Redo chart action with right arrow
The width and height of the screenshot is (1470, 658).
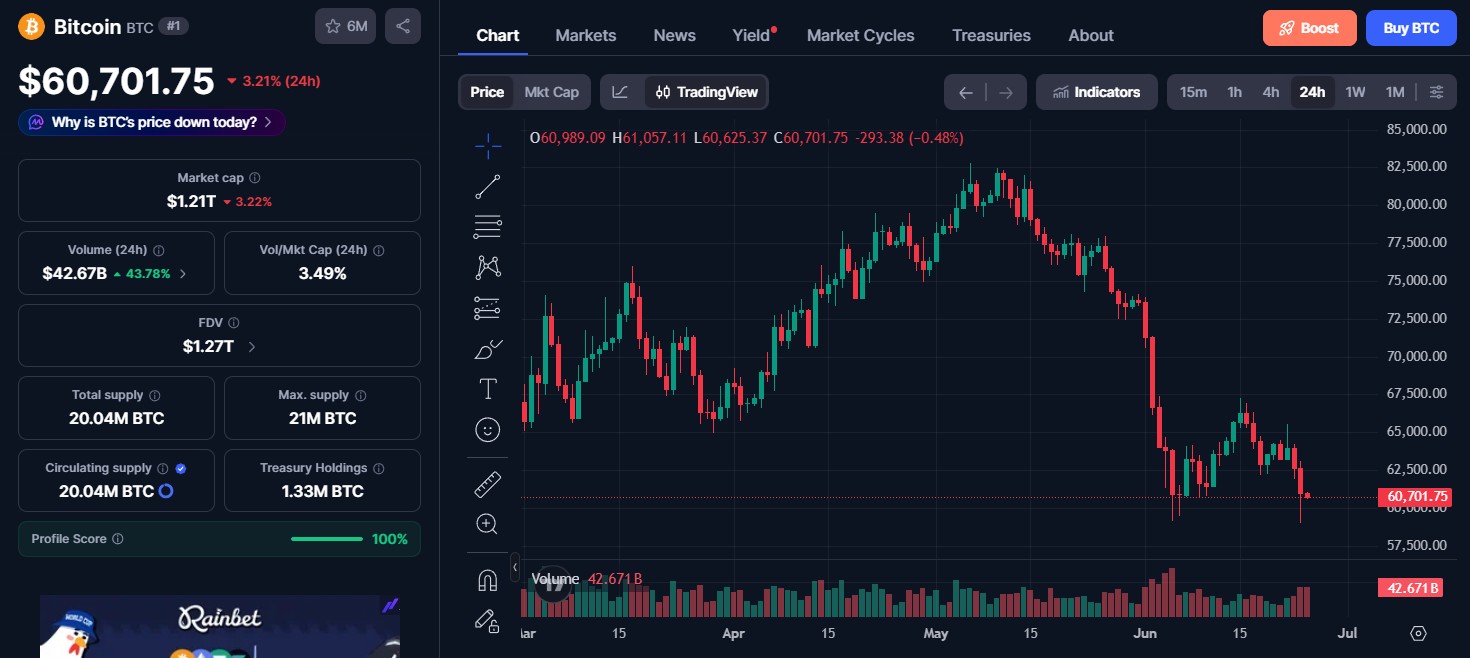pyautogui.click(x=1006, y=92)
